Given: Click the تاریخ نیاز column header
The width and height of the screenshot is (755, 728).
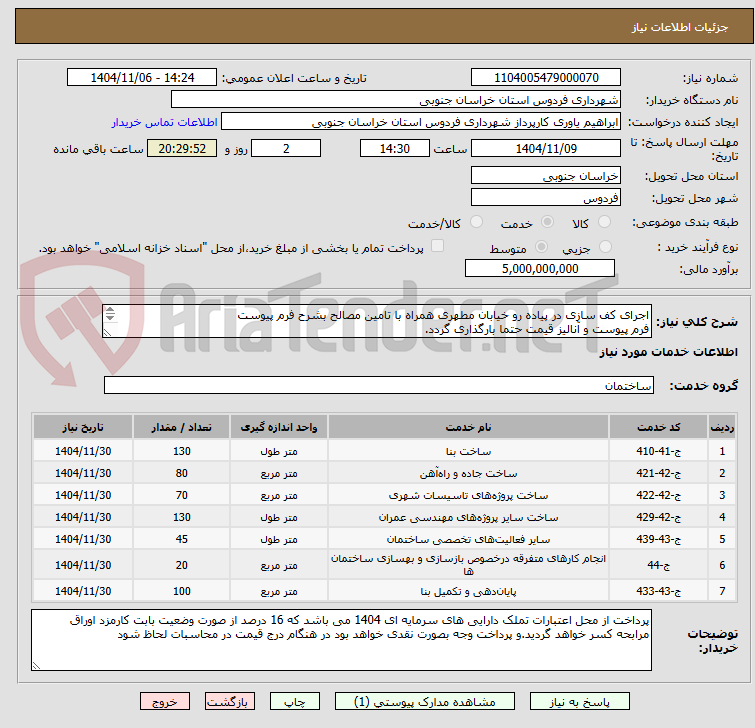Looking at the screenshot, I should pos(83,427).
